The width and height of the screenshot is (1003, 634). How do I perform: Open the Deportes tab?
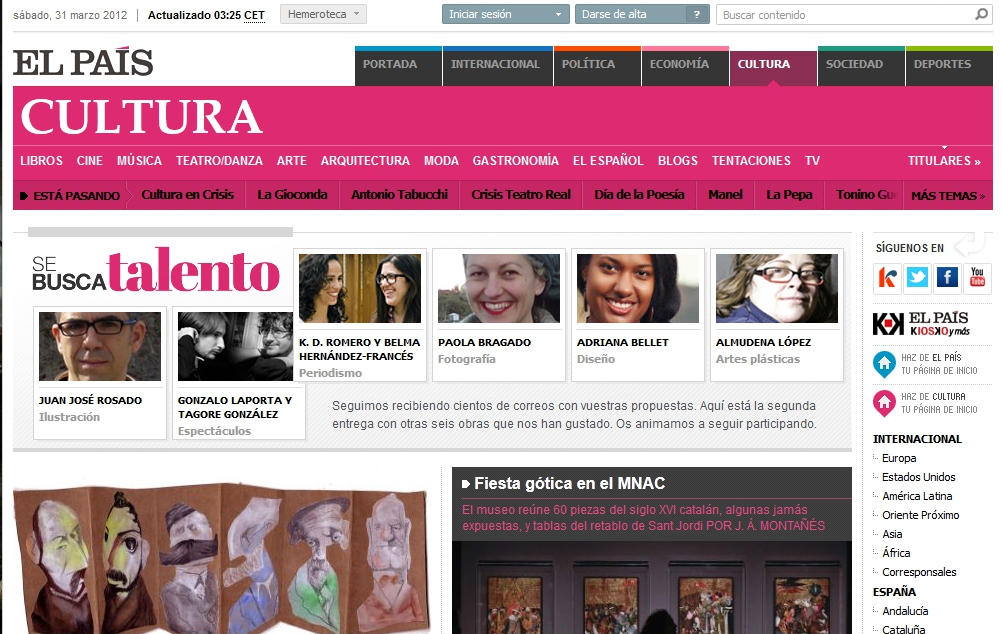pos(949,66)
